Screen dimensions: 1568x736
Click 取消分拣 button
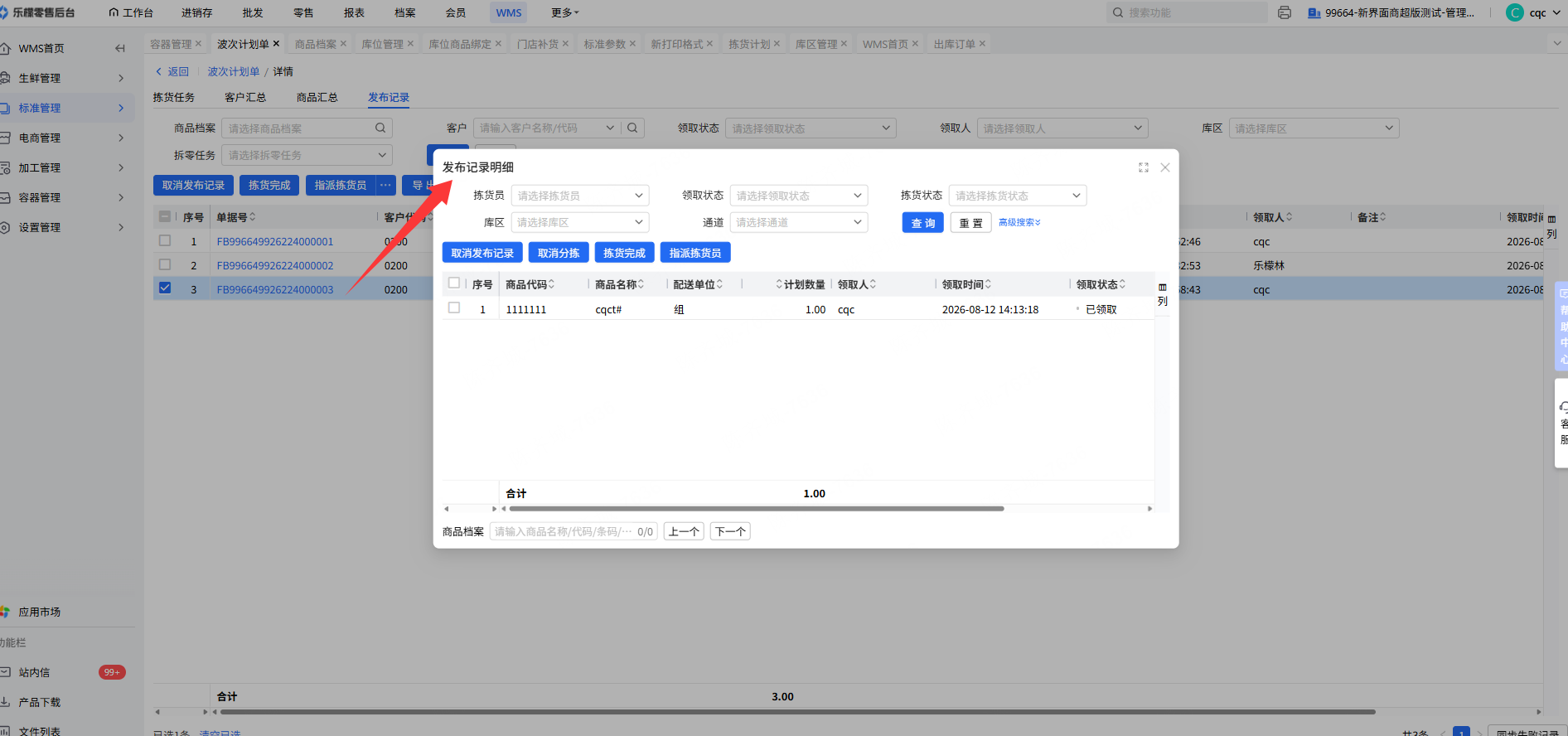coord(559,253)
